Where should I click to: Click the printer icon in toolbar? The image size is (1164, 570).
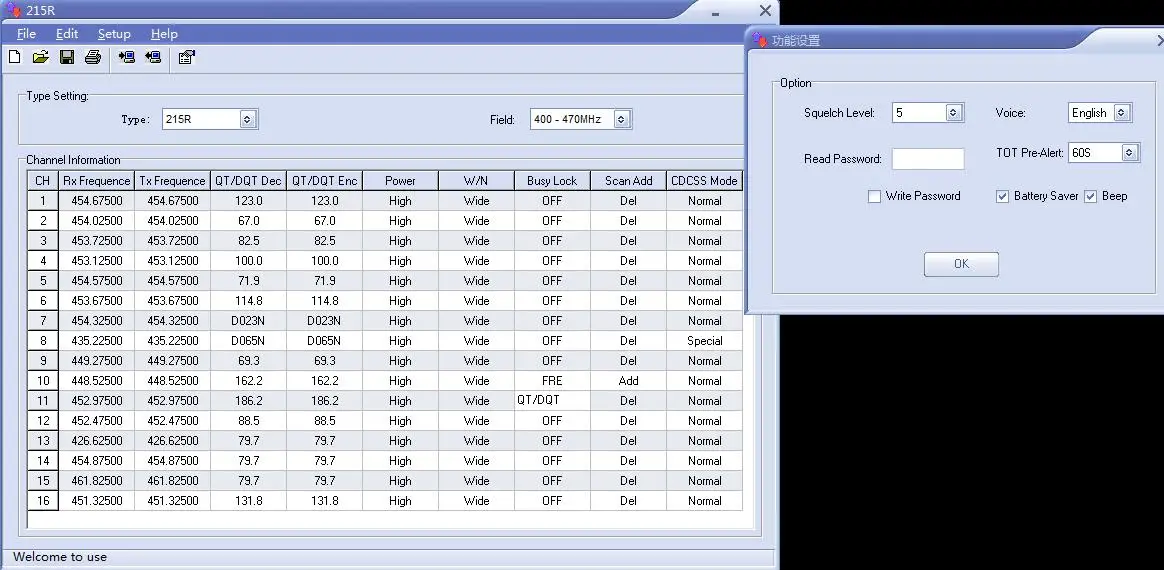click(93, 57)
